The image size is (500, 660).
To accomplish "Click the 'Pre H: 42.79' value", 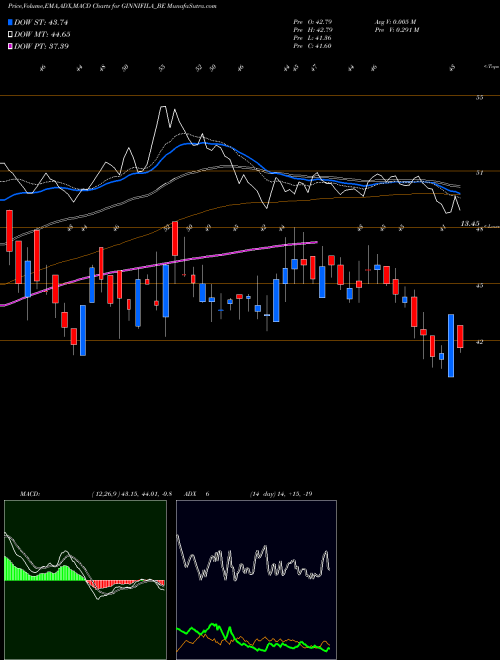I will click(313, 30).
